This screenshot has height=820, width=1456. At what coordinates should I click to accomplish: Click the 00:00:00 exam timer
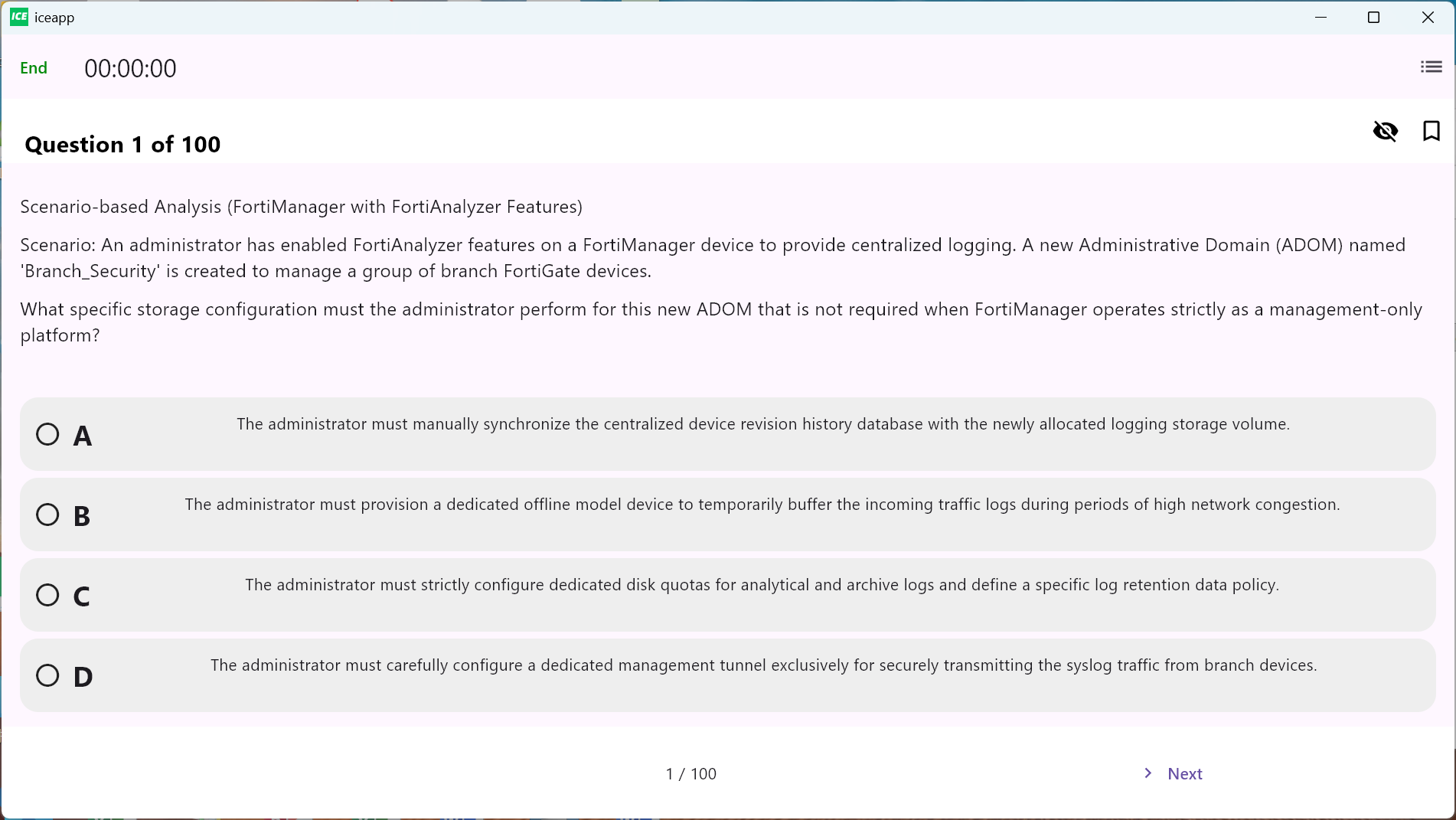coord(130,69)
